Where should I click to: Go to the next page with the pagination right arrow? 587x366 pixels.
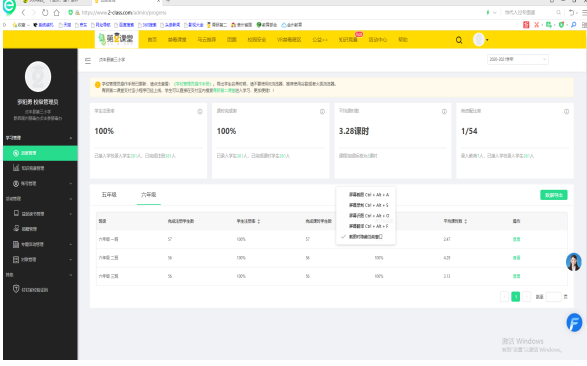coord(527,297)
